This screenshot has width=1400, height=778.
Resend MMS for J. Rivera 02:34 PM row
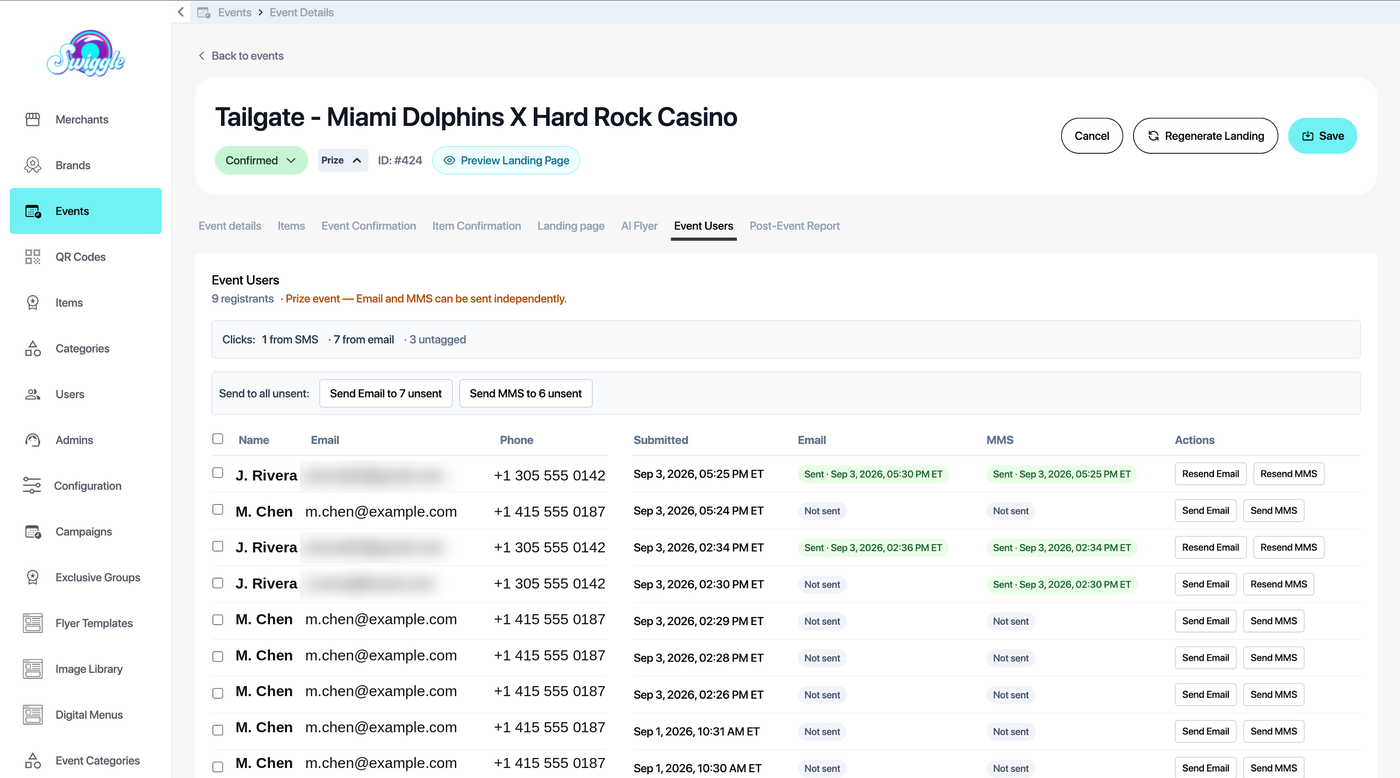tap(1289, 548)
